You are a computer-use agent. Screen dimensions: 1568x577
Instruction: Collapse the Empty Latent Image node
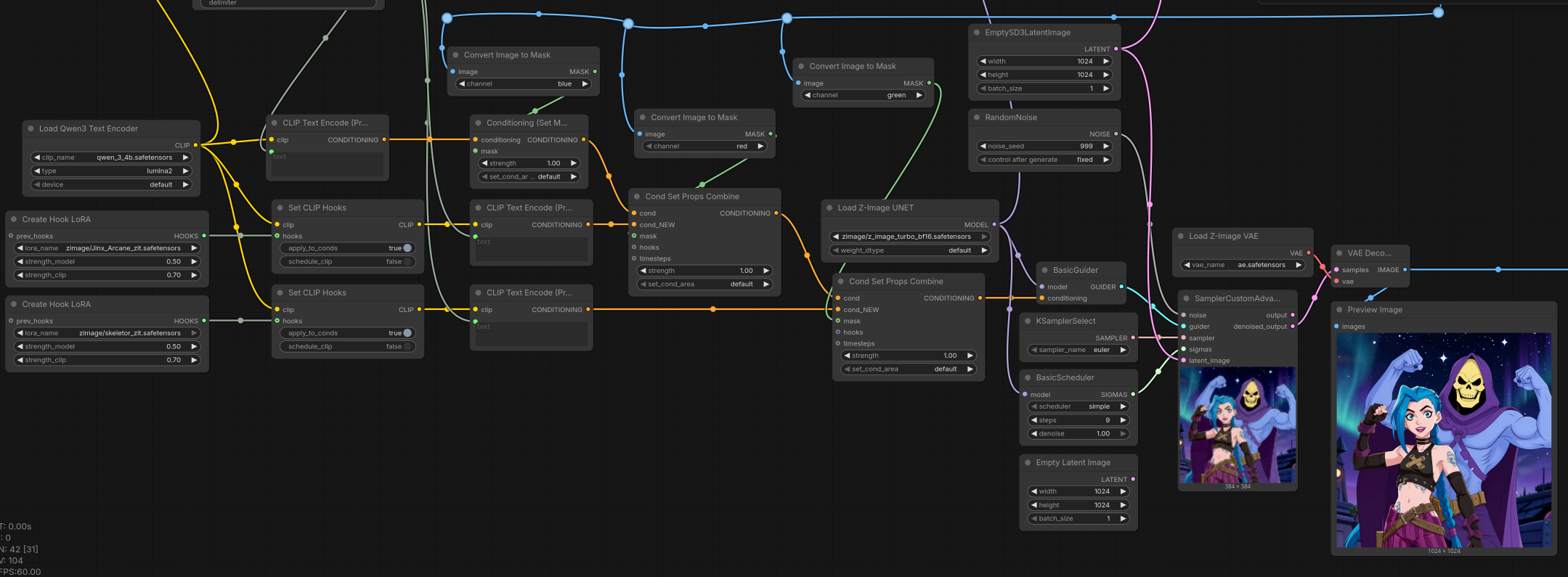click(1028, 462)
